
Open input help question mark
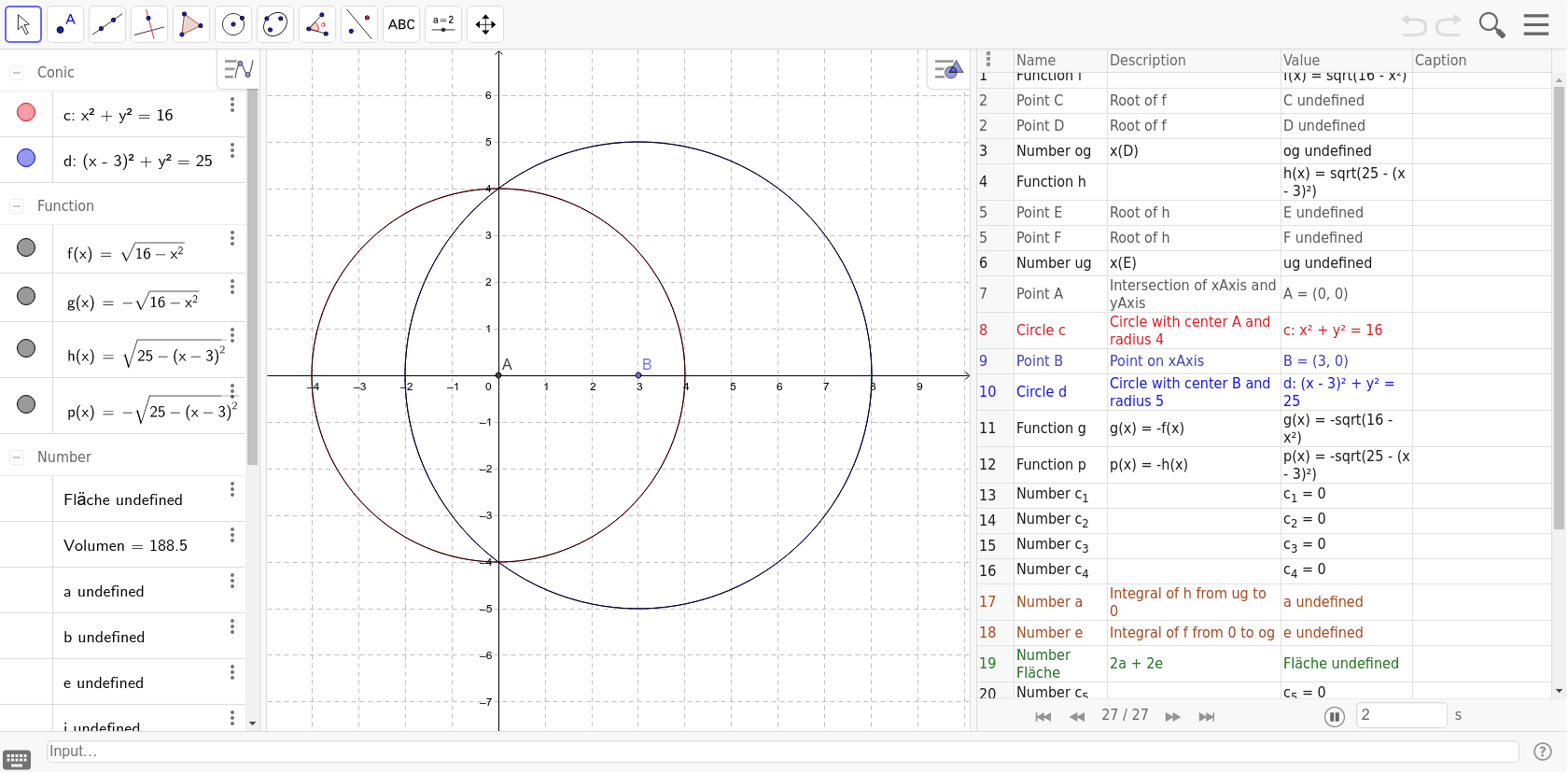1543,752
